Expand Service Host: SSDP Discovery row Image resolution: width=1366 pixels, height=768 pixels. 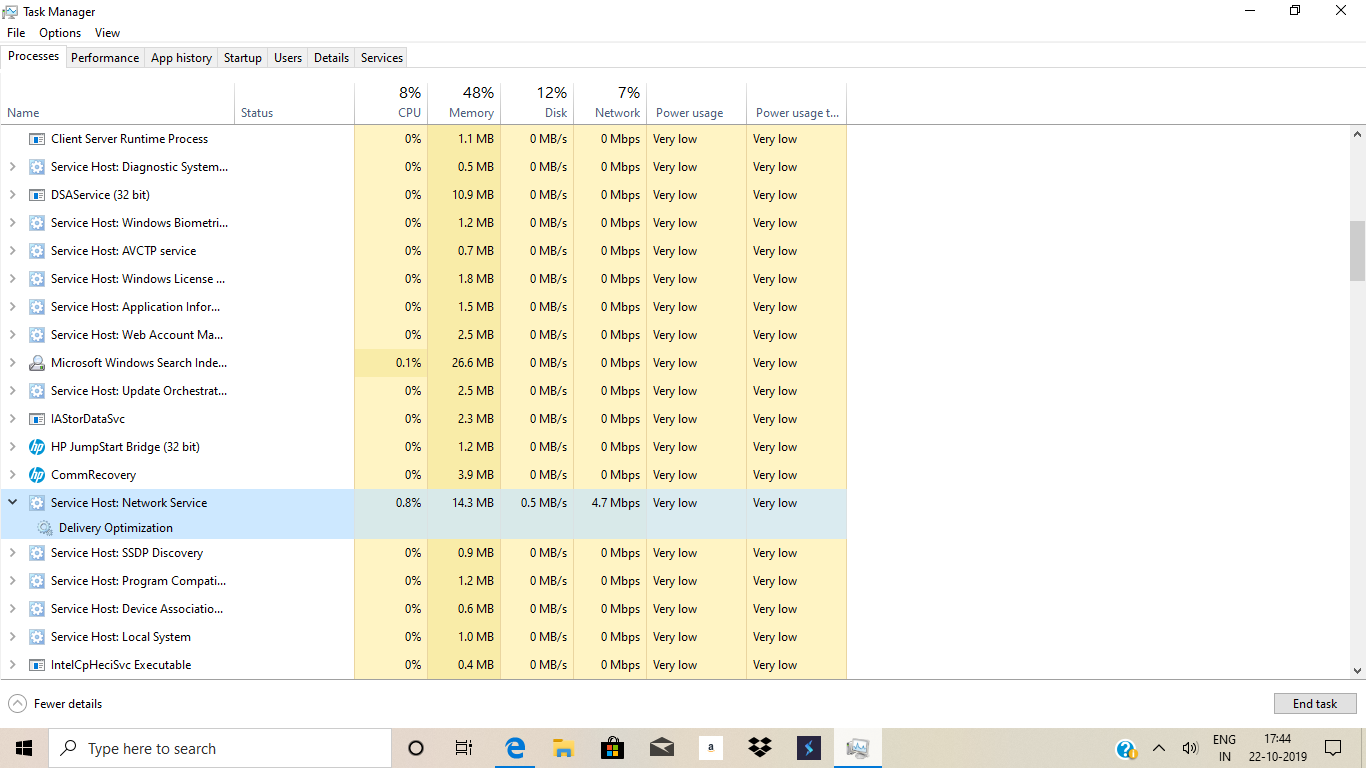click(x=12, y=553)
